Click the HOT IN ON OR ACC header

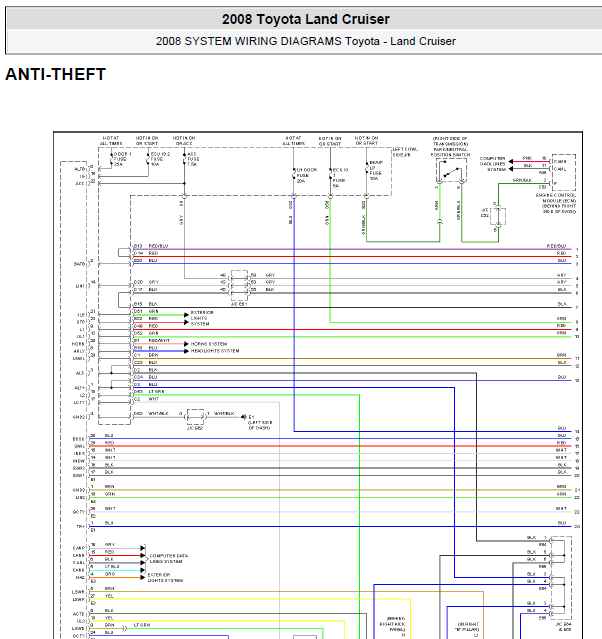pos(184,141)
